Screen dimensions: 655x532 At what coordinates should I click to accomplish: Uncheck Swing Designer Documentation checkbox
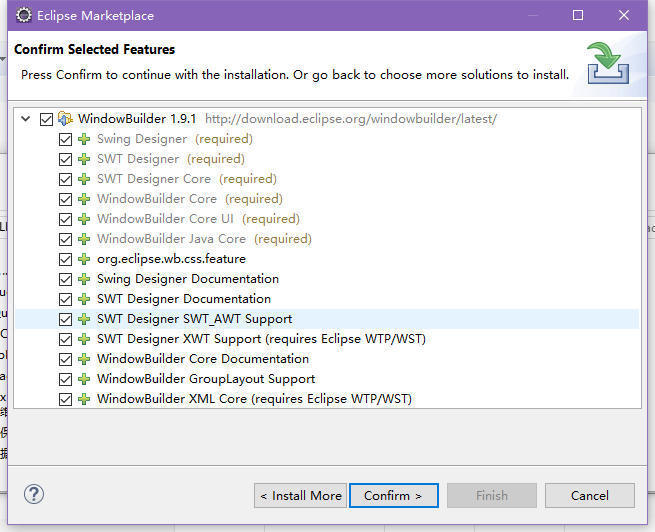[x=65, y=279]
